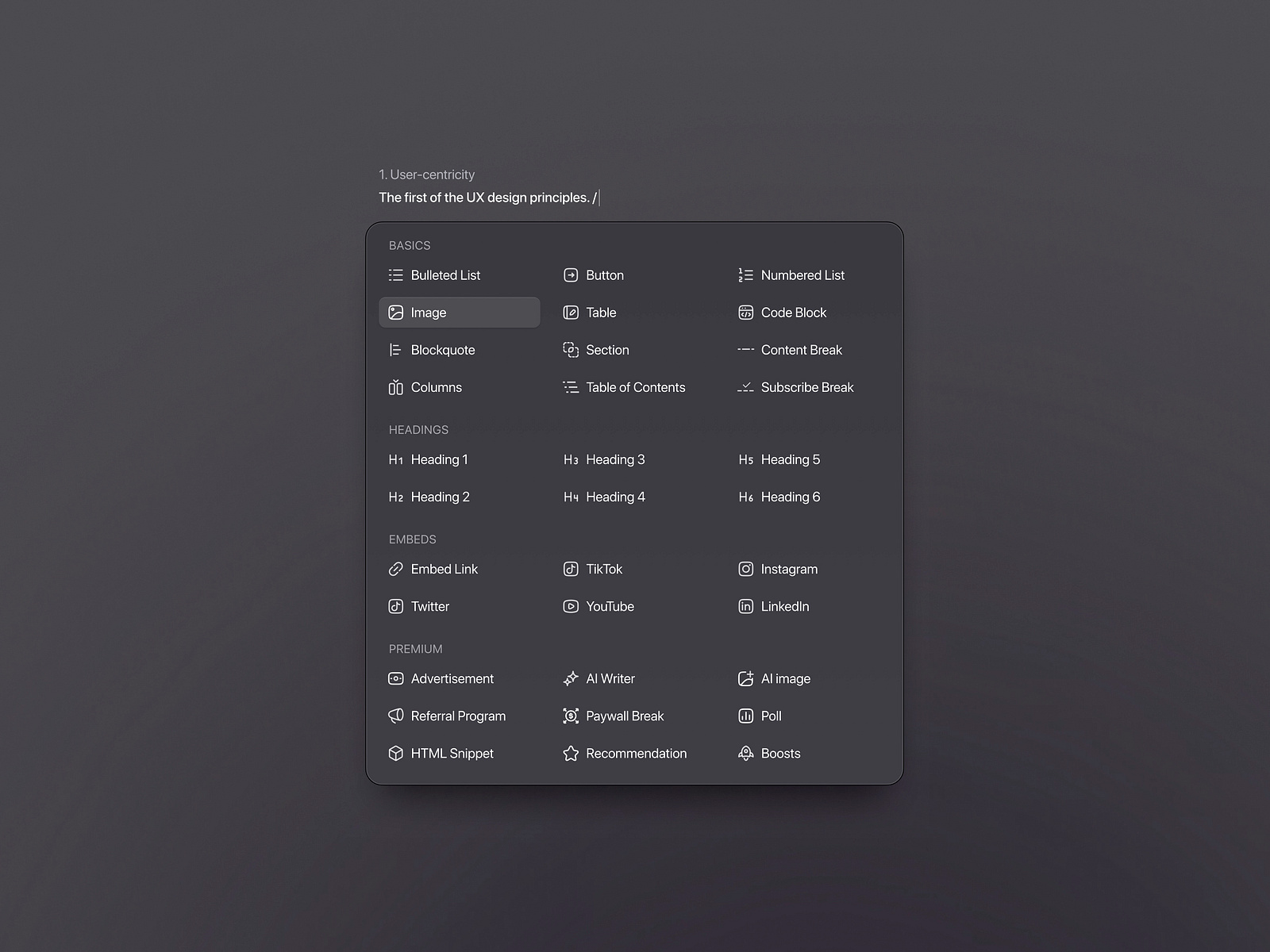Select the AI Writer sparkle icon

[x=570, y=678]
